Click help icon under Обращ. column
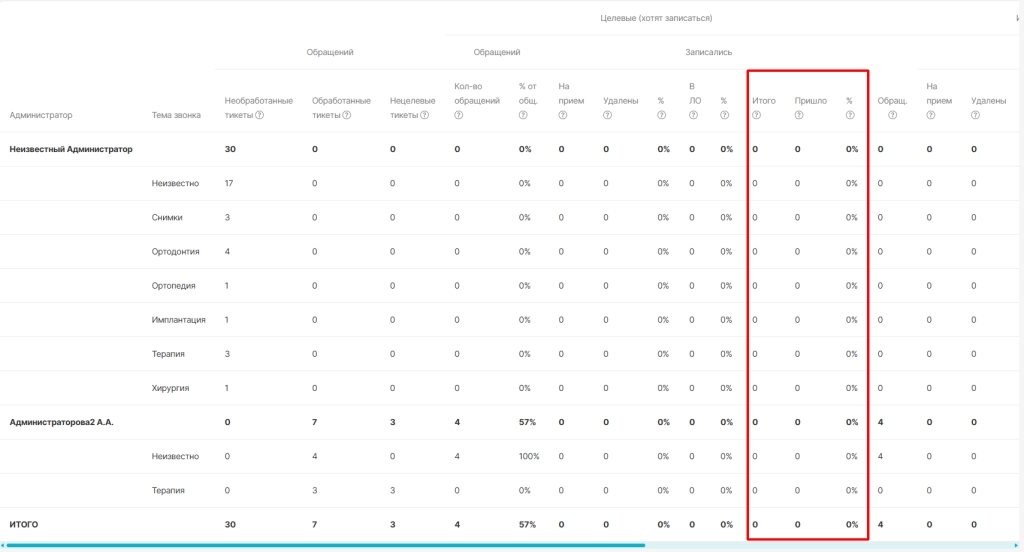 [892, 115]
